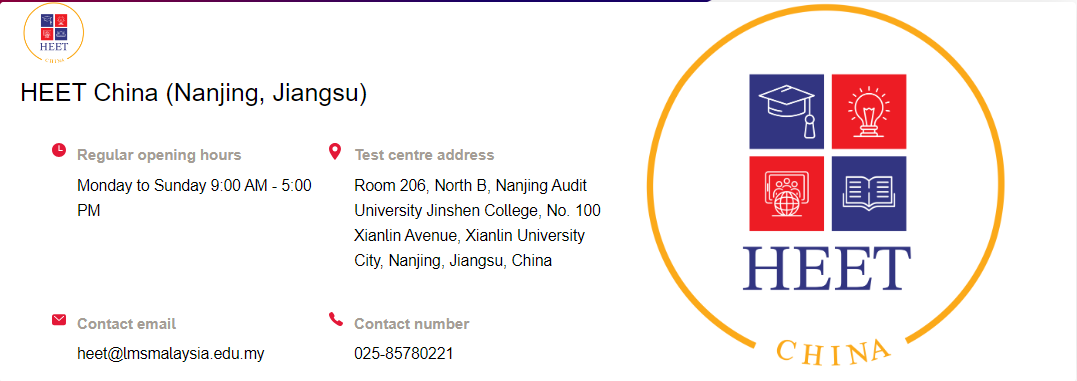
Task: Click the large HEET wordmark text
Action: (x=828, y=268)
